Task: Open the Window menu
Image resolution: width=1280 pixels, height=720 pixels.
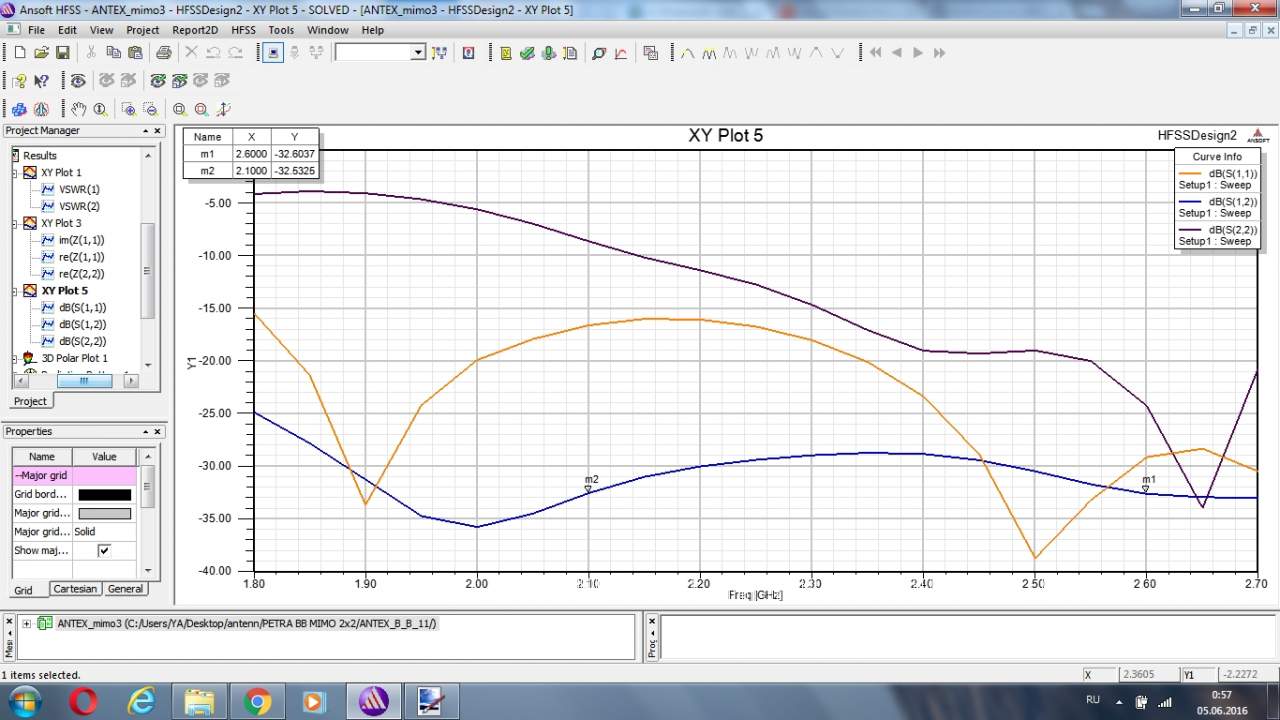Action: pyautogui.click(x=328, y=30)
